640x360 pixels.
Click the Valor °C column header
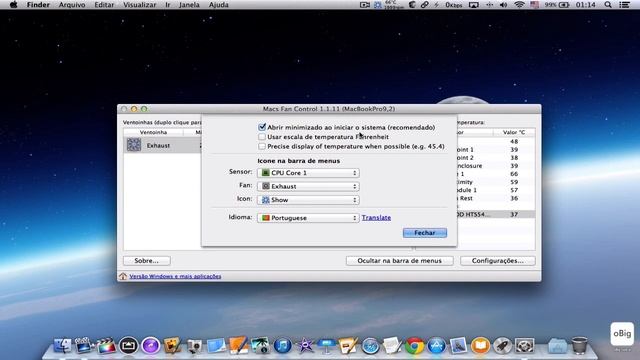tap(514, 132)
